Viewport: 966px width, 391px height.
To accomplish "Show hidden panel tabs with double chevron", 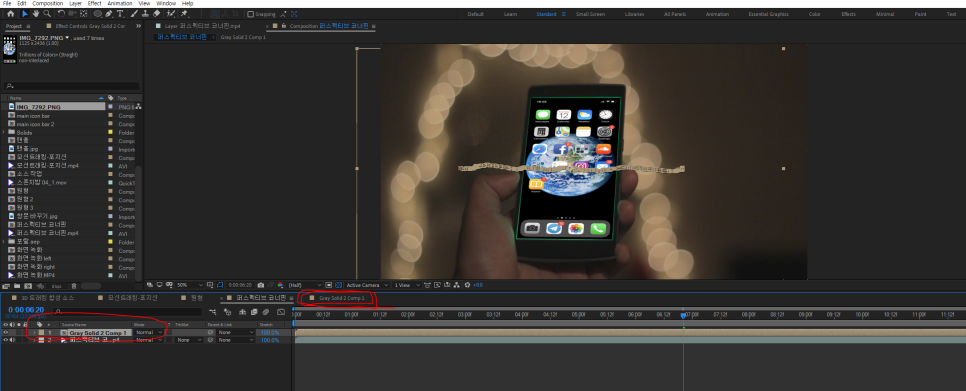I will [x=139, y=26].
